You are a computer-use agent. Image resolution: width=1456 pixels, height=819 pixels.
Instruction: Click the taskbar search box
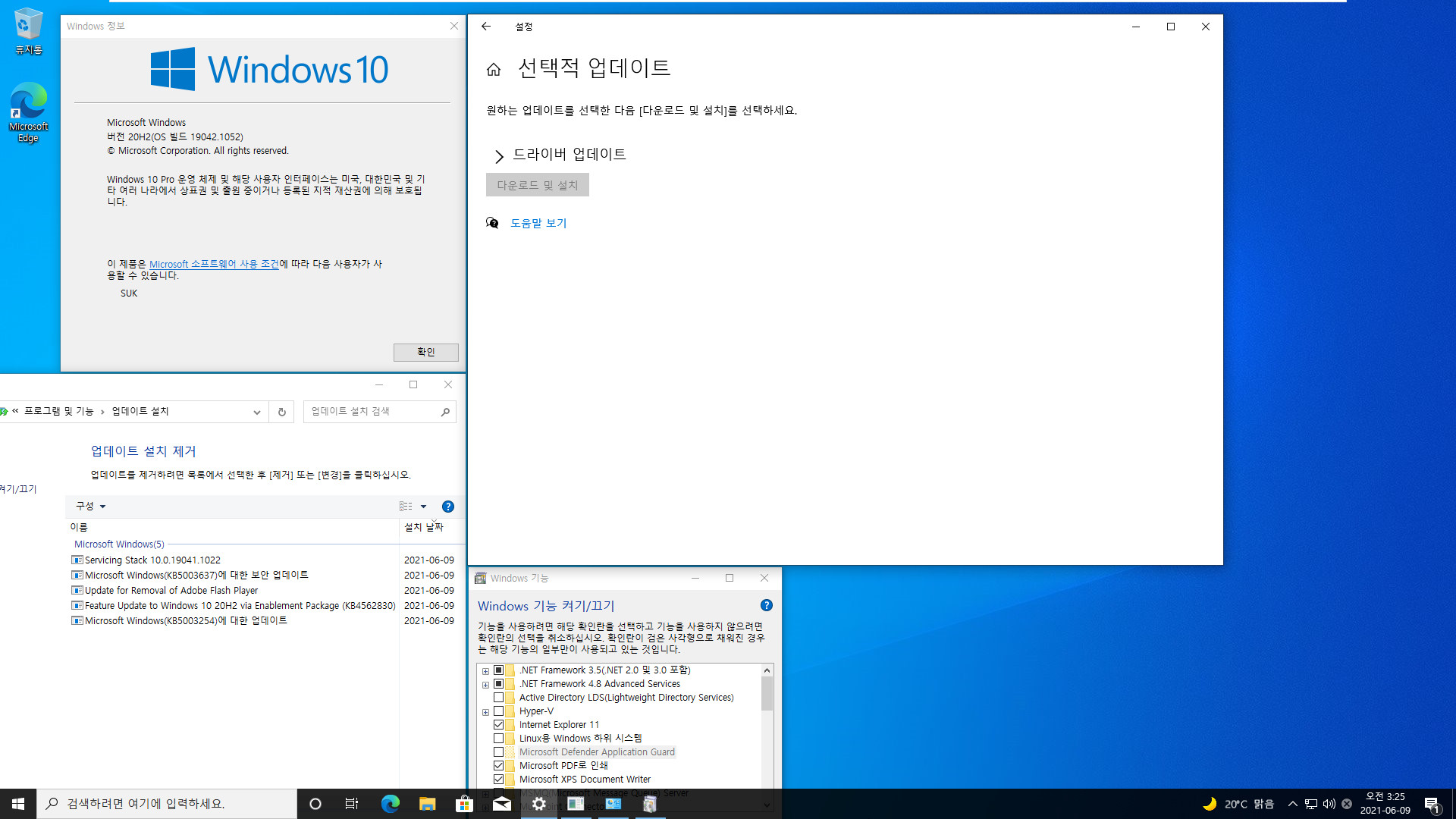click(167, 804)
